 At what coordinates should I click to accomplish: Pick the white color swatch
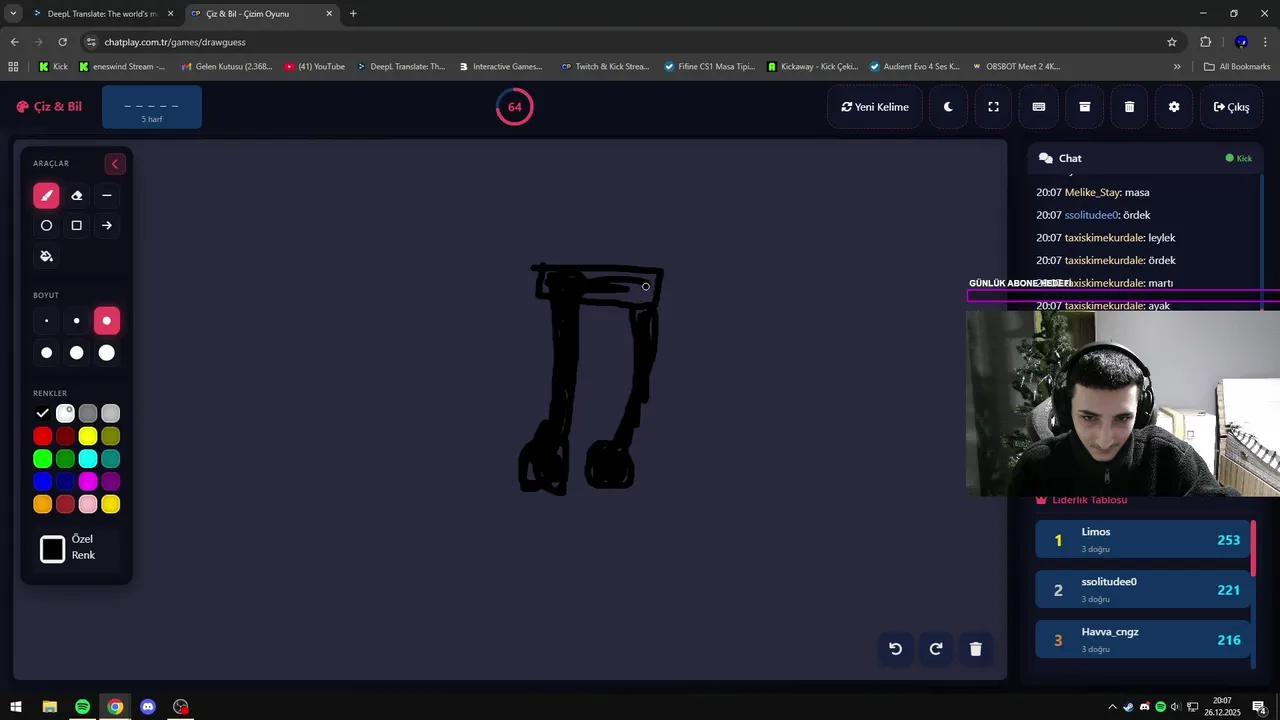65,413
